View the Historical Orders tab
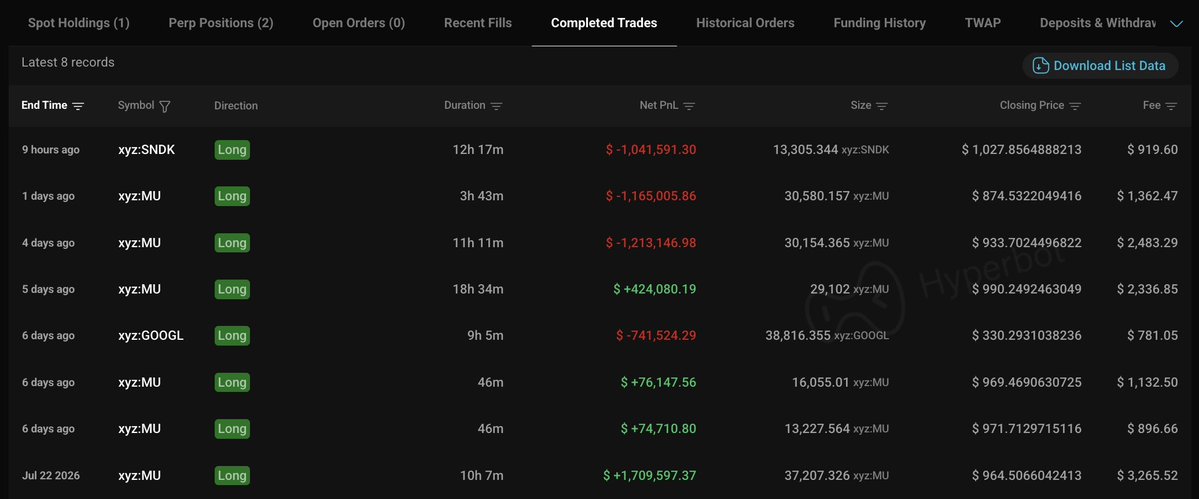1199x499 pixels. (x=745, y=23)
